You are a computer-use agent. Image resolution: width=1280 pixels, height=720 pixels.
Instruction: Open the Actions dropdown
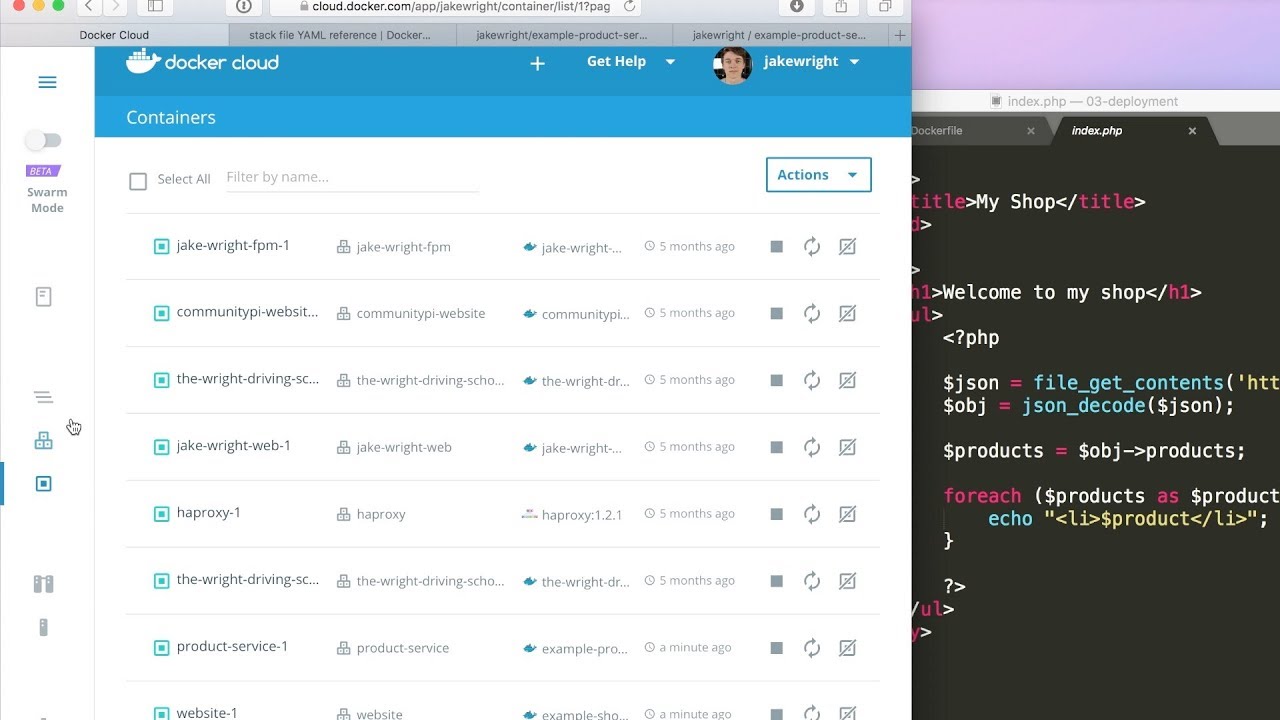[x=818, y=175]
